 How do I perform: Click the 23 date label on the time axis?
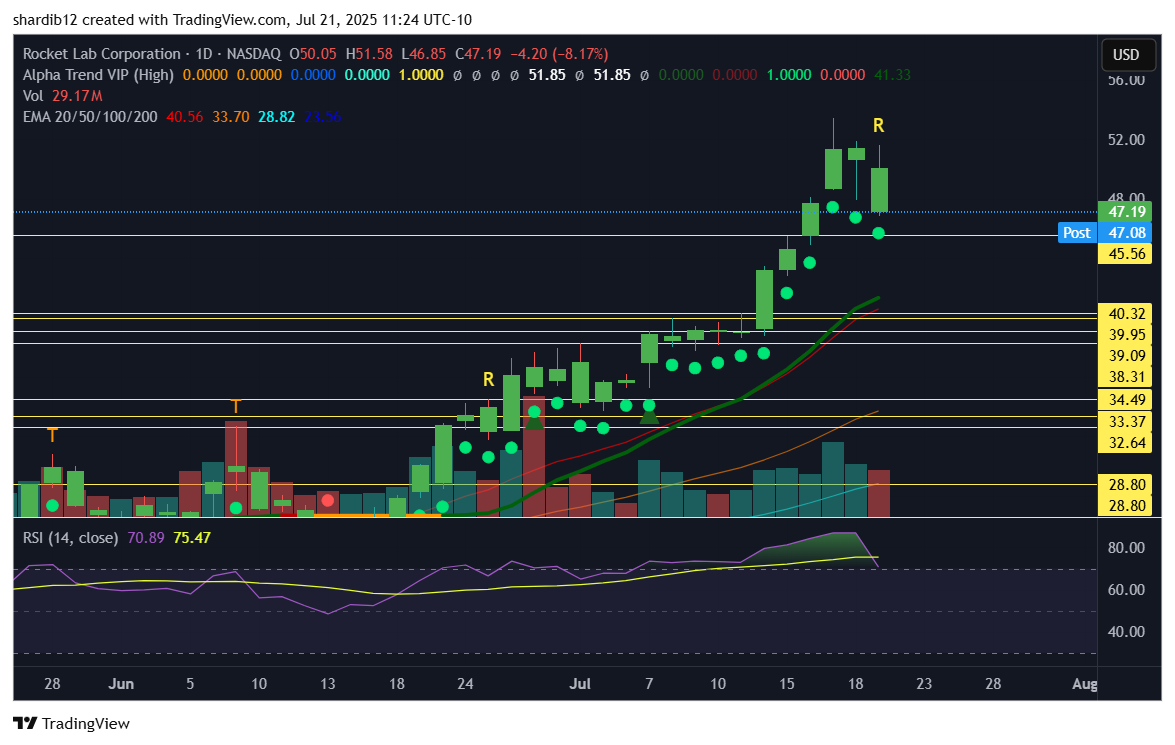925,684
